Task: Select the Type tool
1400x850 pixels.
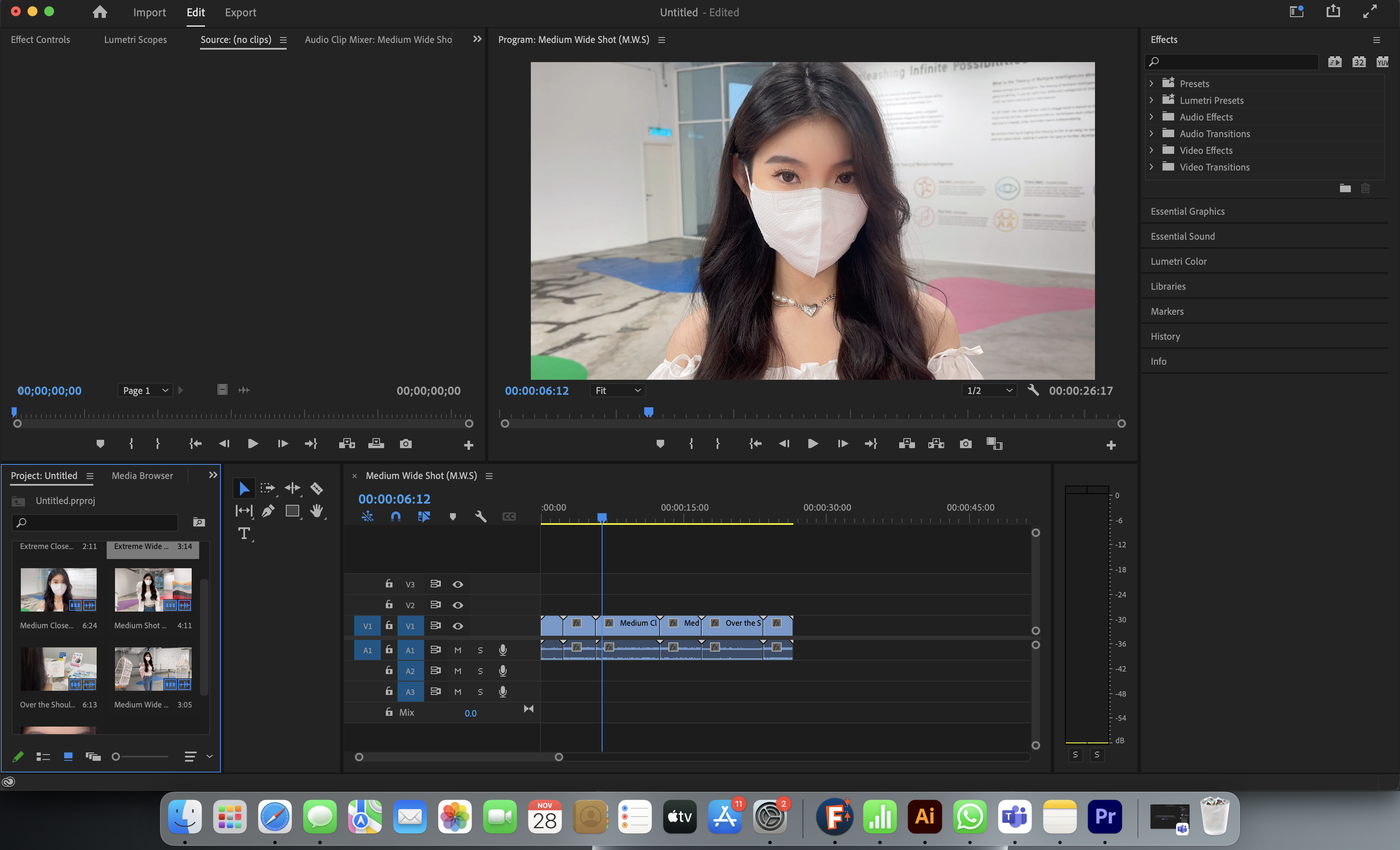Action: (x=244, y=533)
